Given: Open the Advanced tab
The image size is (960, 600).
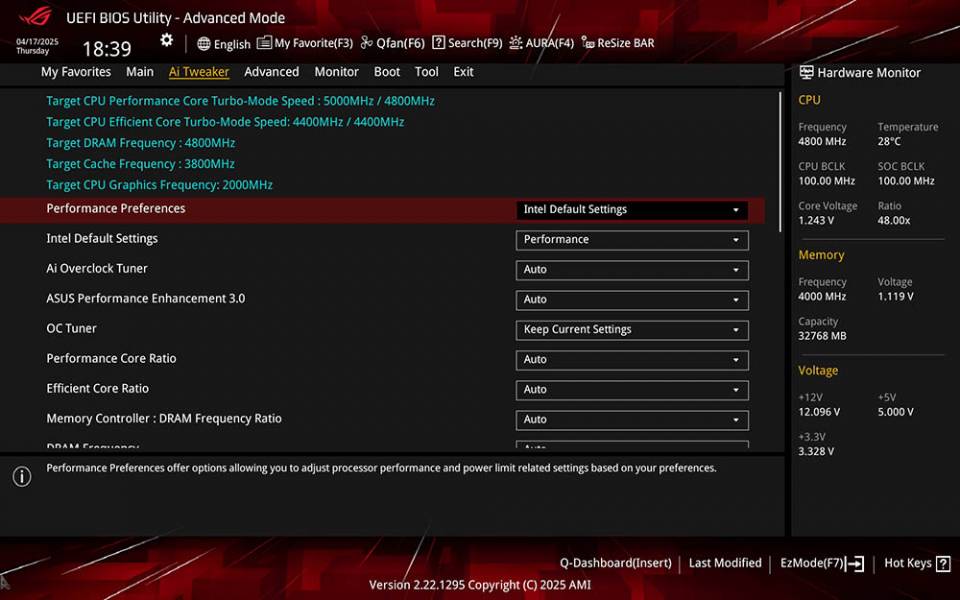Looking at the screenshot, I should coord(271,72).
